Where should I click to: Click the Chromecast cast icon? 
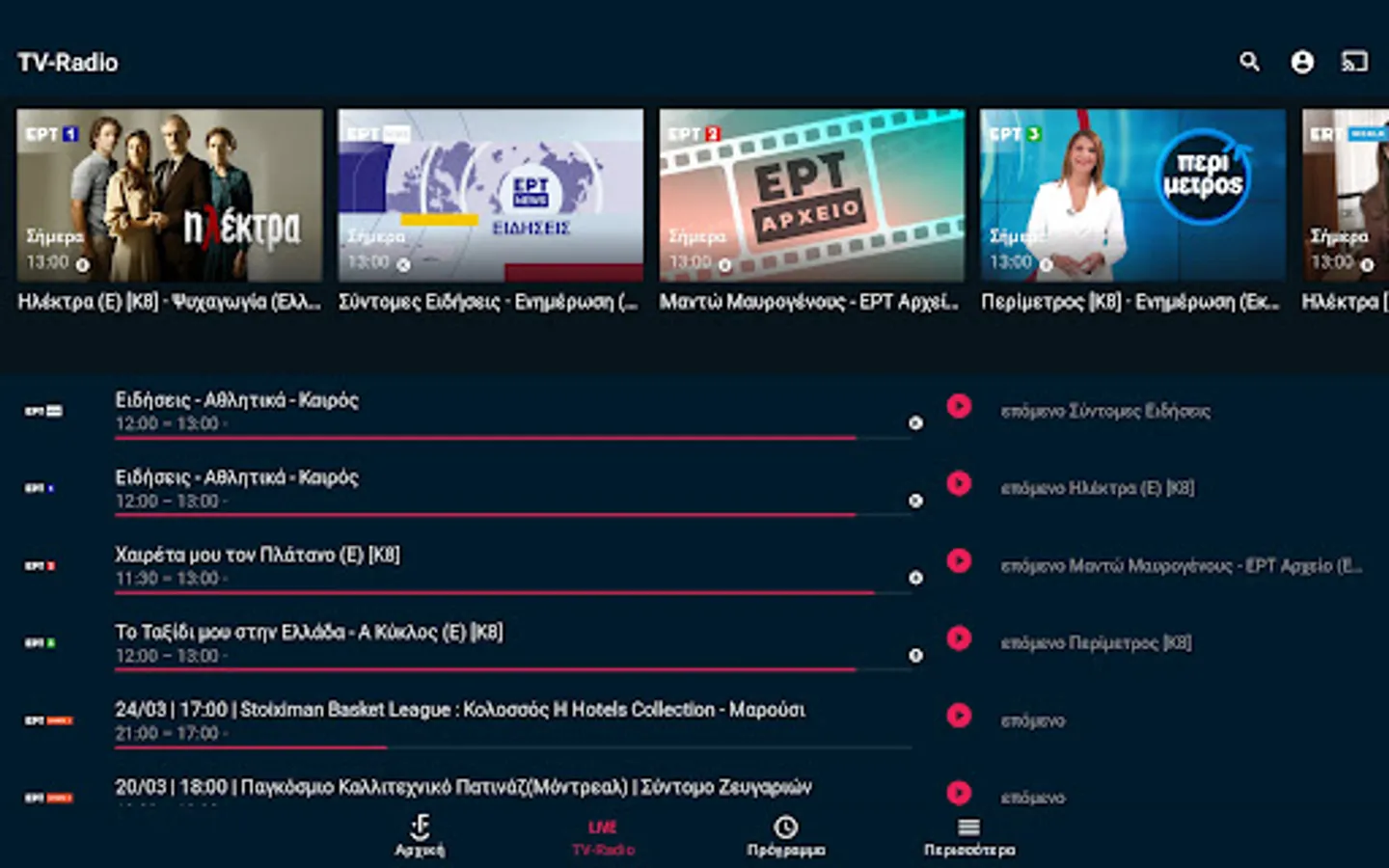tap(1354, 61)
